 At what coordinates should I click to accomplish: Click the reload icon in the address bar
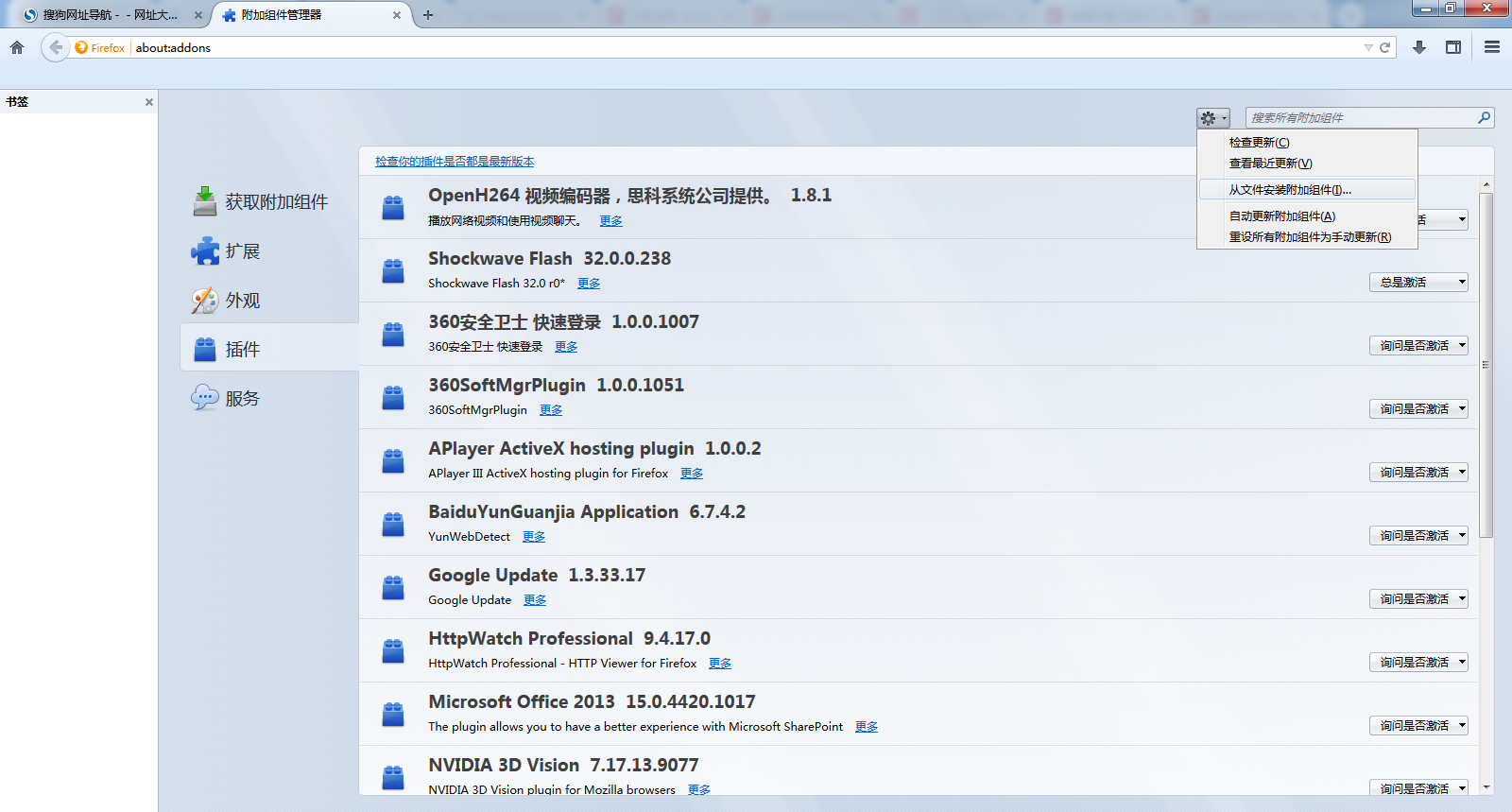[1384, 47]
